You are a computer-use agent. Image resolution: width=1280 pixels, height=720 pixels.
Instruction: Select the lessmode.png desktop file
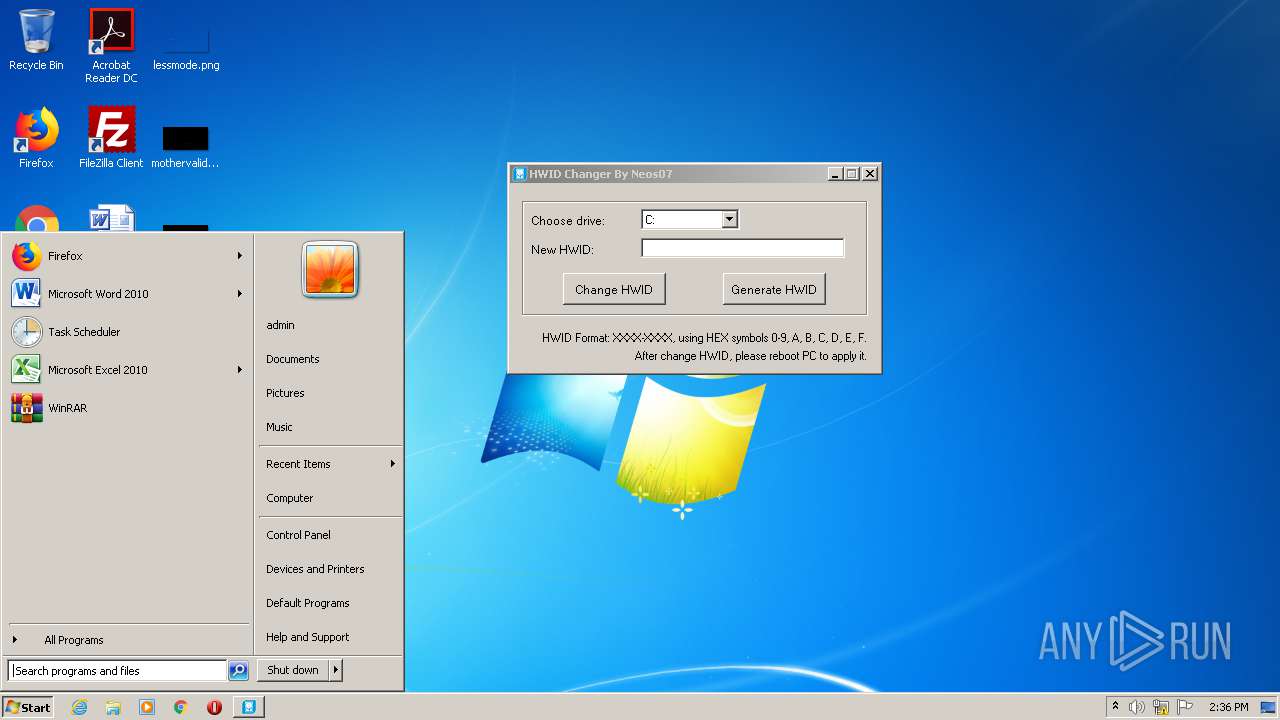click(x=186, y=48)
